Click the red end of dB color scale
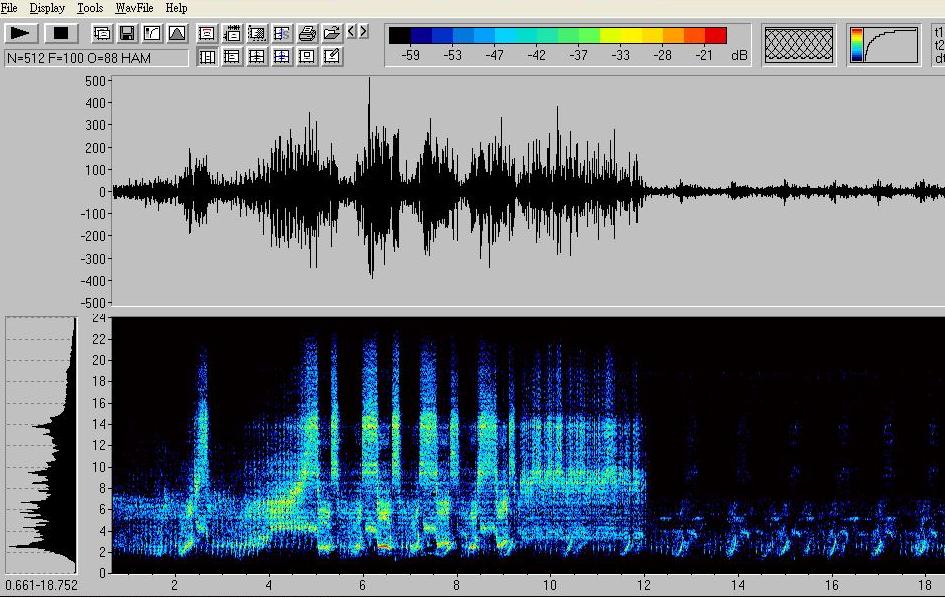This screenshot has height=598, width=945. 715,35
